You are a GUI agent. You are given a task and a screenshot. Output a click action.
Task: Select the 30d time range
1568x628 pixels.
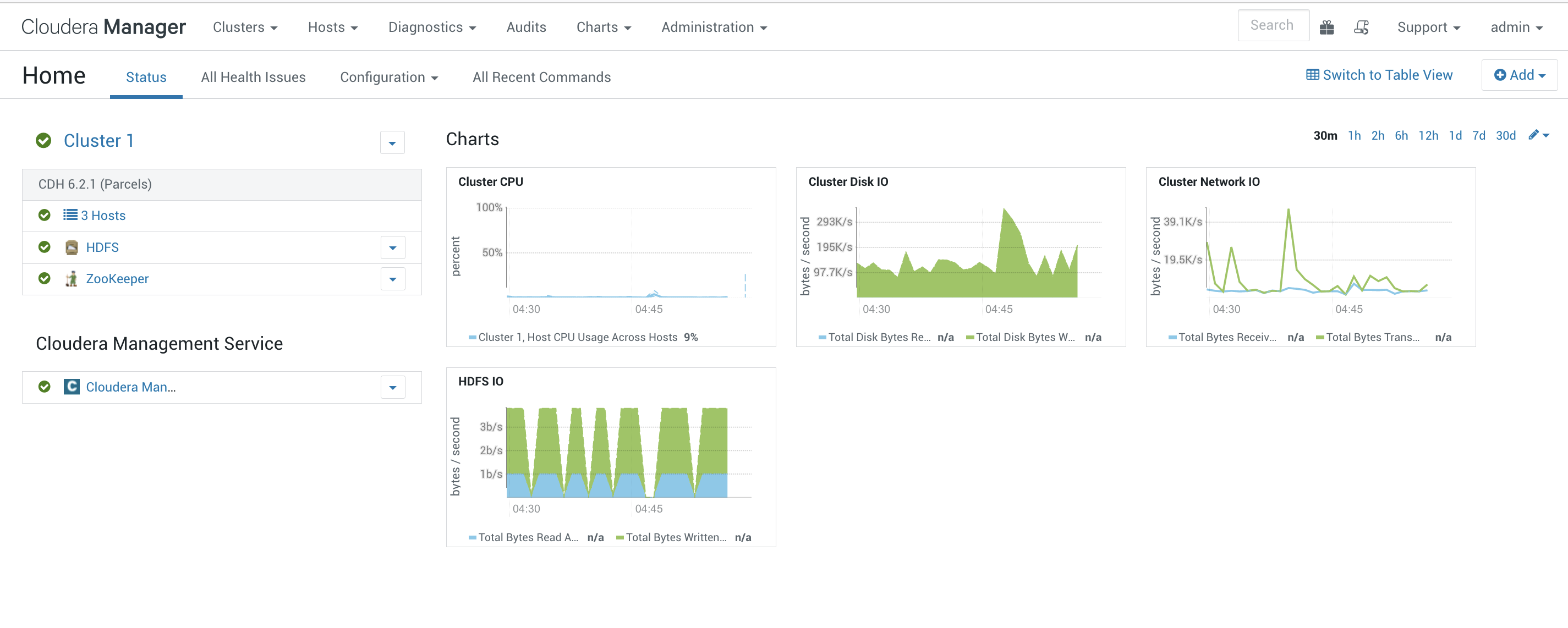[x=1505, y=136]
